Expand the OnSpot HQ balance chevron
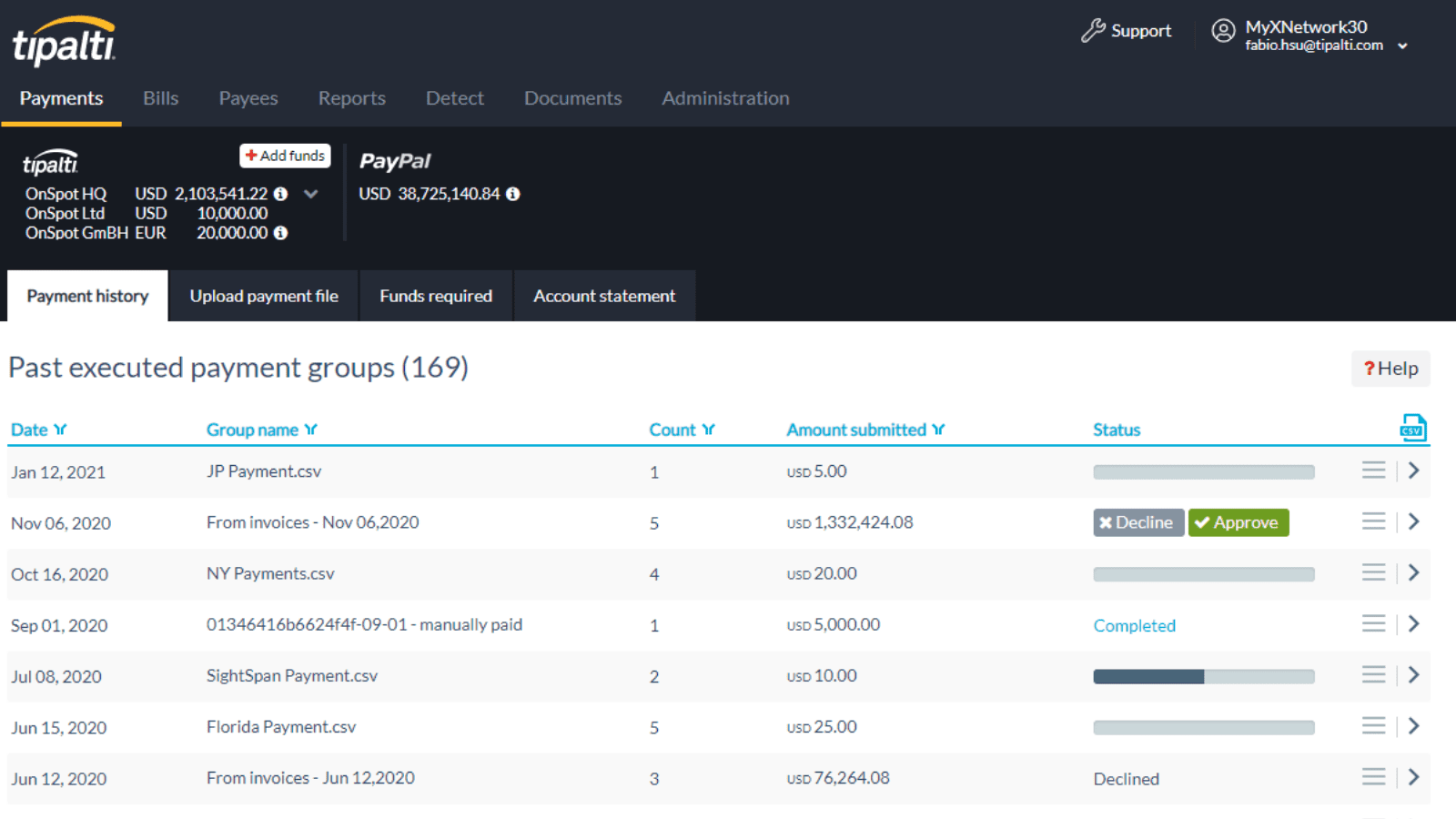 [311, 194]
